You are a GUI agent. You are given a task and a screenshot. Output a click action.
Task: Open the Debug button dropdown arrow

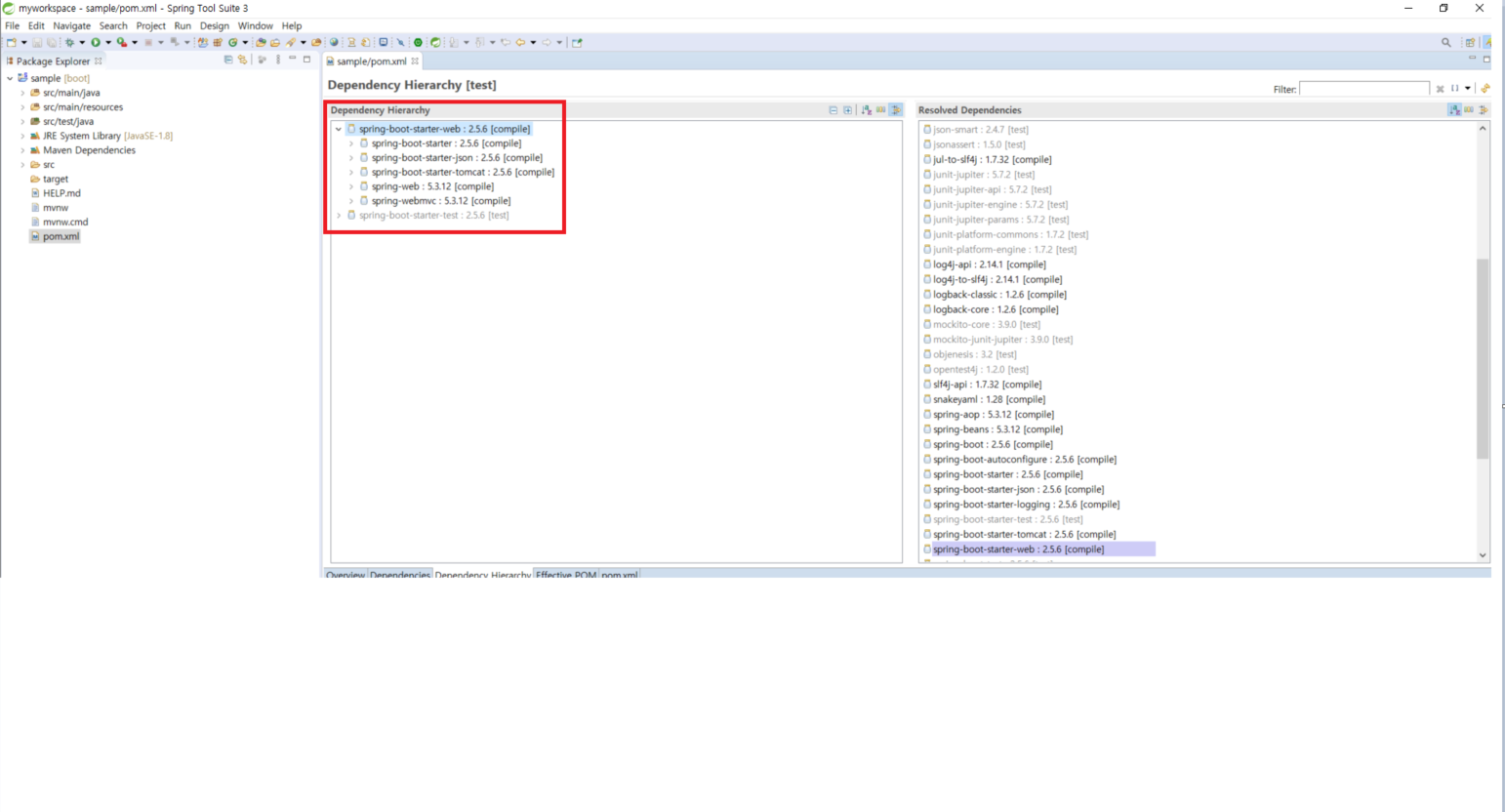(82, 42)
